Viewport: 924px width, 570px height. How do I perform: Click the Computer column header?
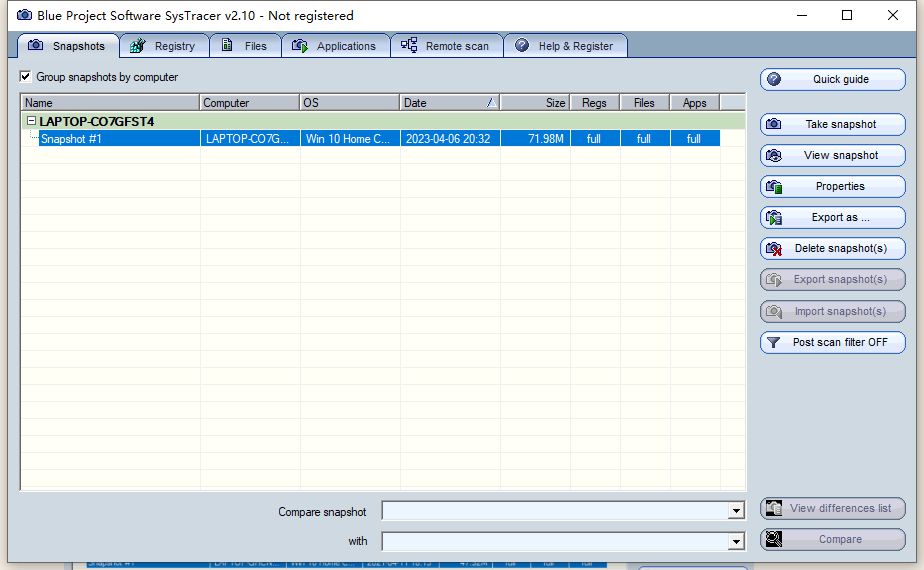pyautogui.click(x=249, y=103)
